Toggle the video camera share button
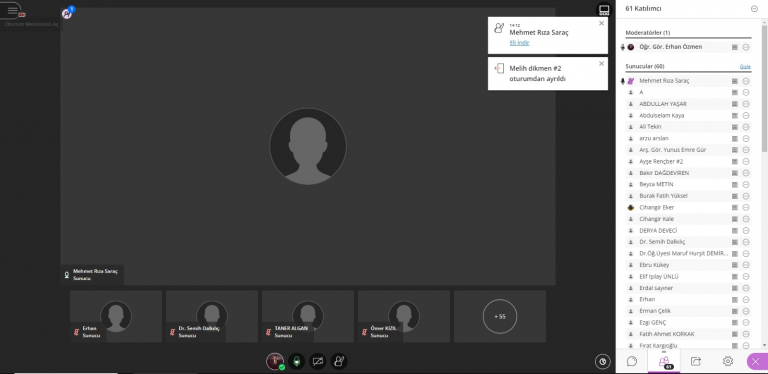The image size is (768, 374). 317,362
